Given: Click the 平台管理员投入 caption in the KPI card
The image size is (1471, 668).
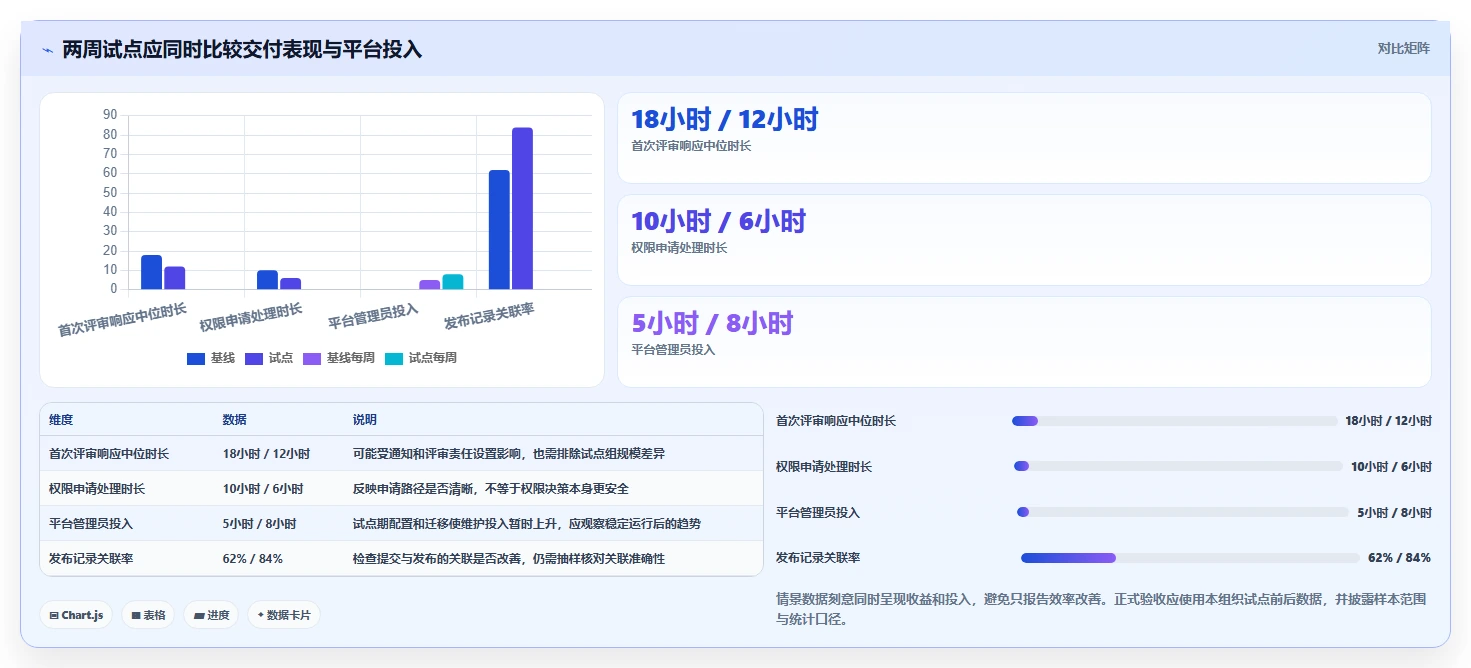Looking at the screenshot, I should 673,350.
